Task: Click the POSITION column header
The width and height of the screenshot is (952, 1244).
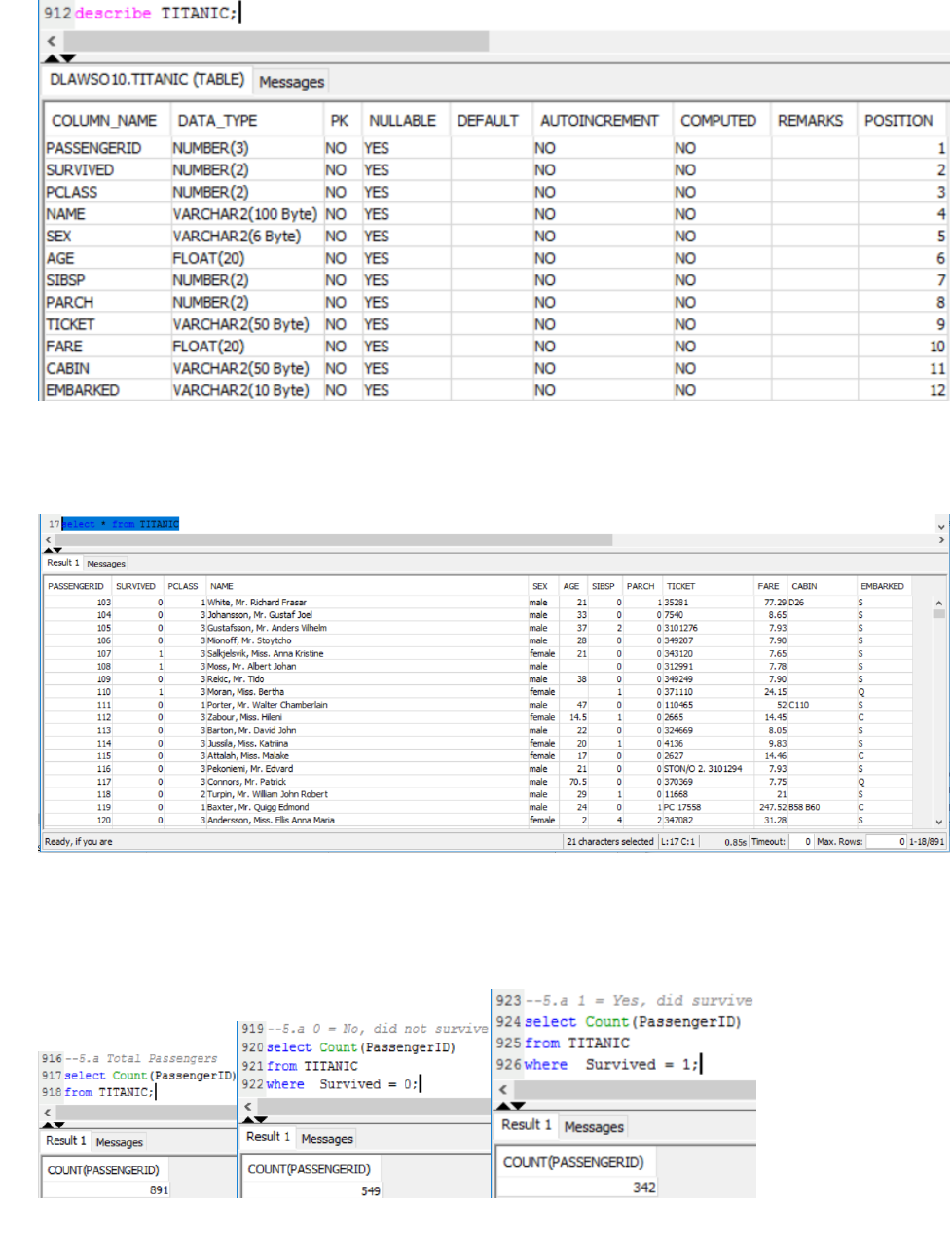Action: pos(898,121)
